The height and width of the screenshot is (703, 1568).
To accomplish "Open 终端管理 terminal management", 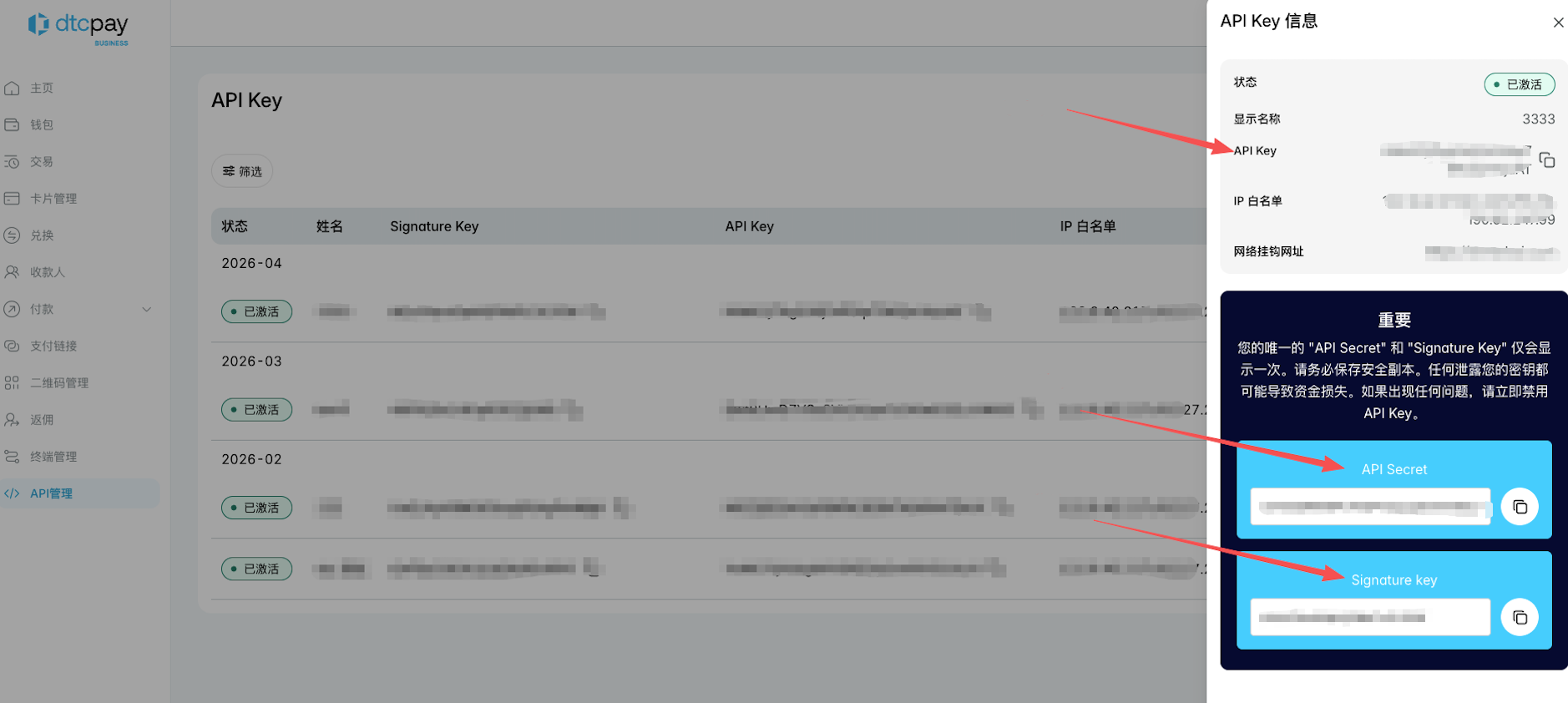I will point(53,457).
